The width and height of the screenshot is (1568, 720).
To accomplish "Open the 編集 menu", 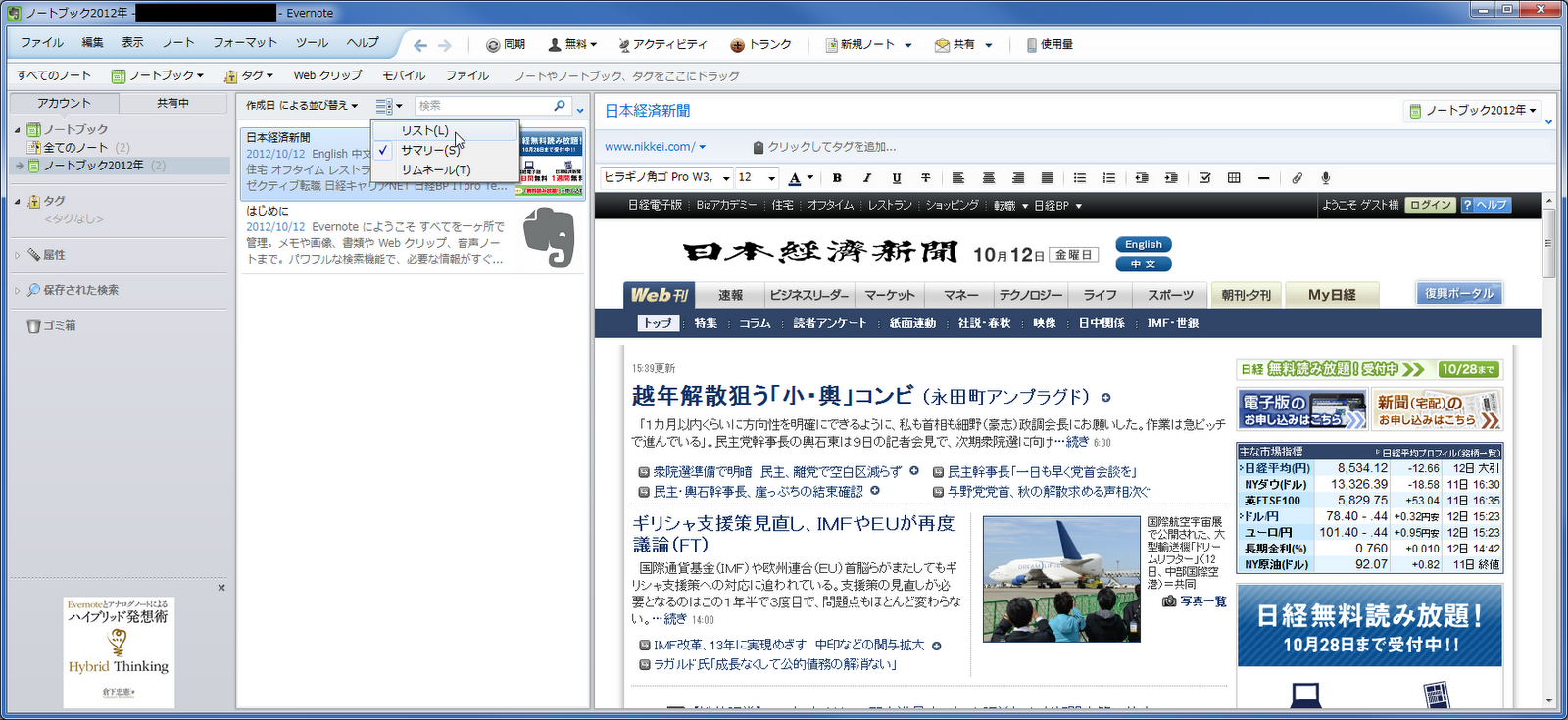I will tap(92, 42).
